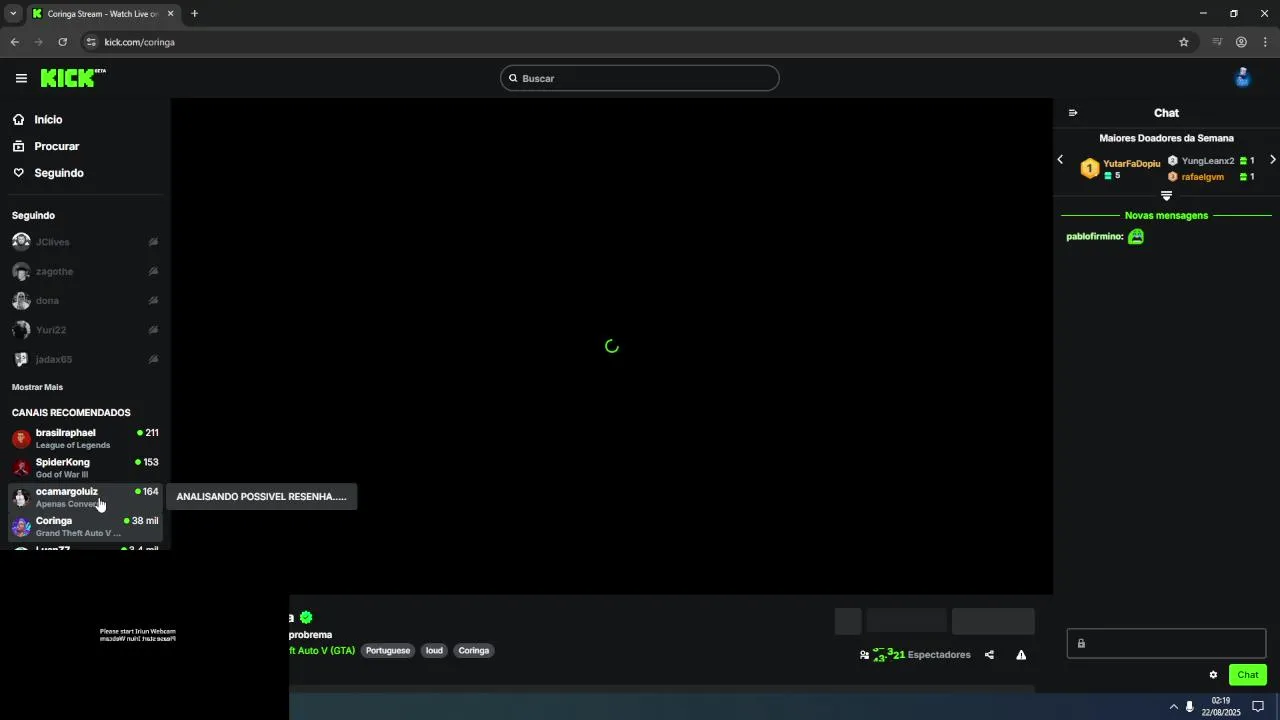
Task: Close the Coringa Stream tab
Action: click(170, 14)
